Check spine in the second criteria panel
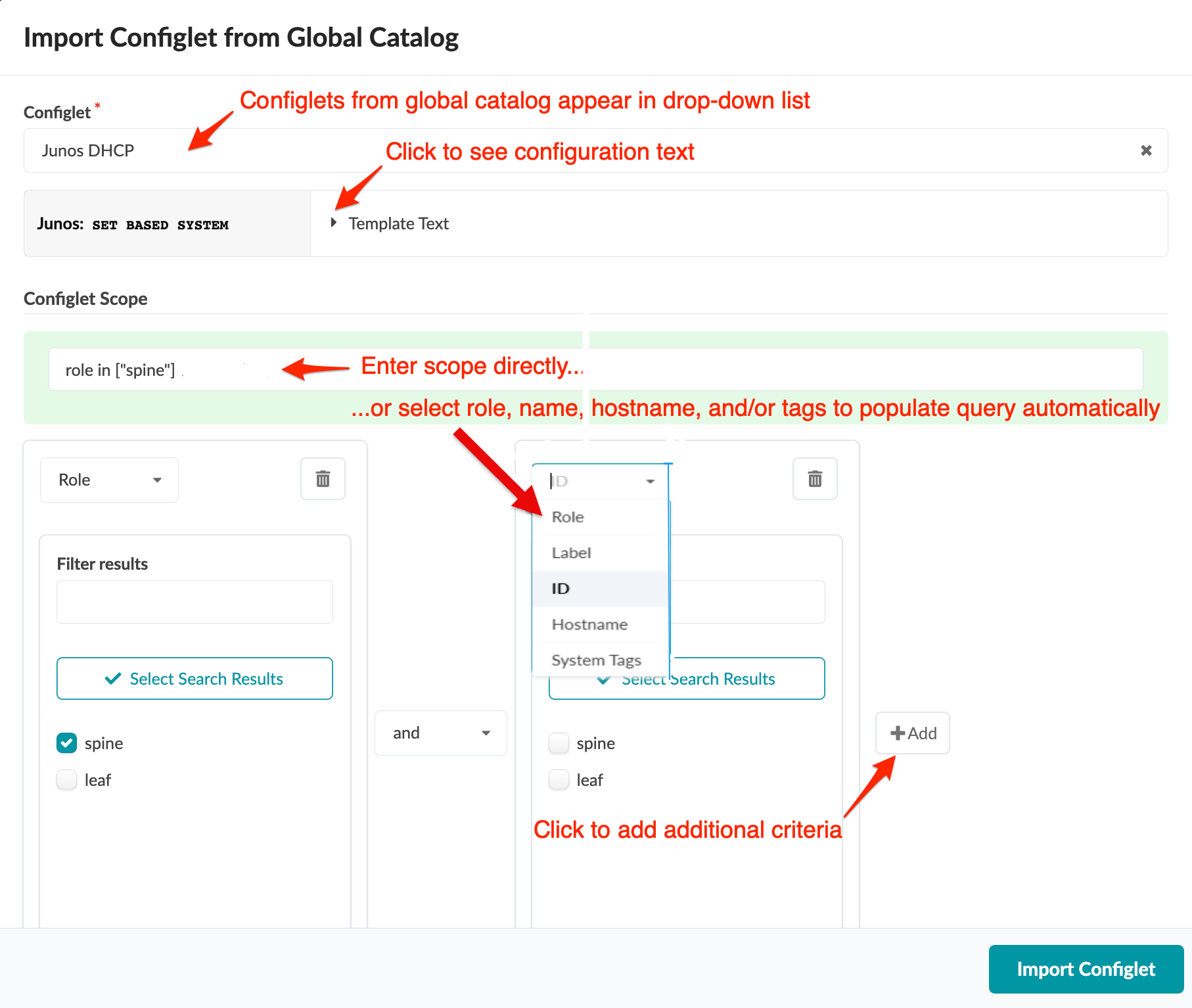 (x=559, y=743)
